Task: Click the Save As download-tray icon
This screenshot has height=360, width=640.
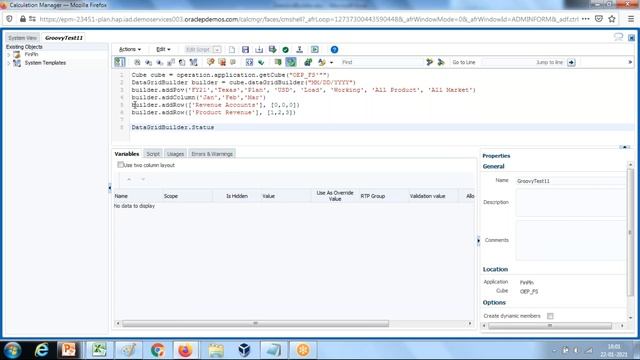Action: tap(259, 49)
